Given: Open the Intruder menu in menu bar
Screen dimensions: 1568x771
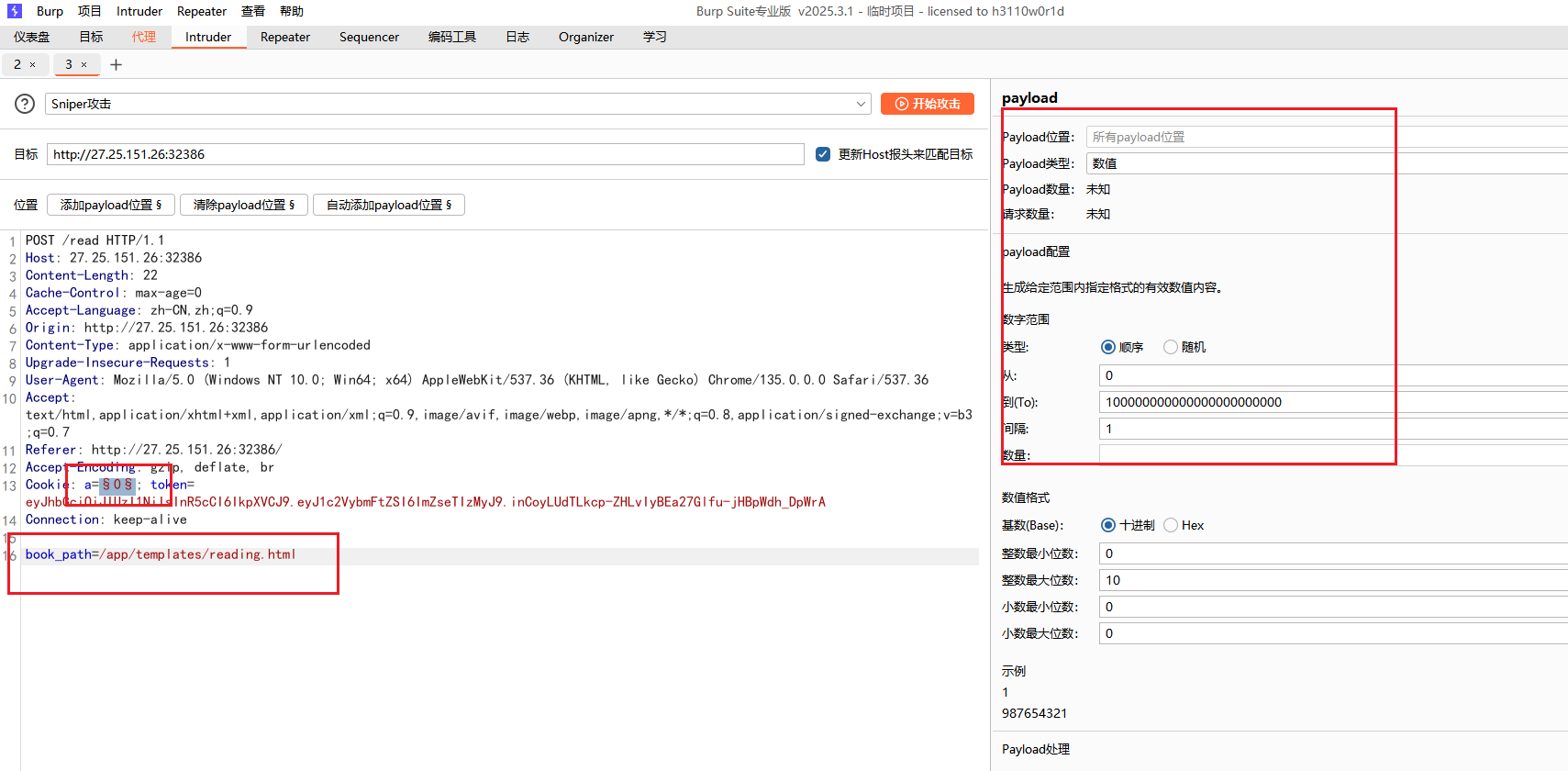Looking at the screenshot, I should [139, 11].
